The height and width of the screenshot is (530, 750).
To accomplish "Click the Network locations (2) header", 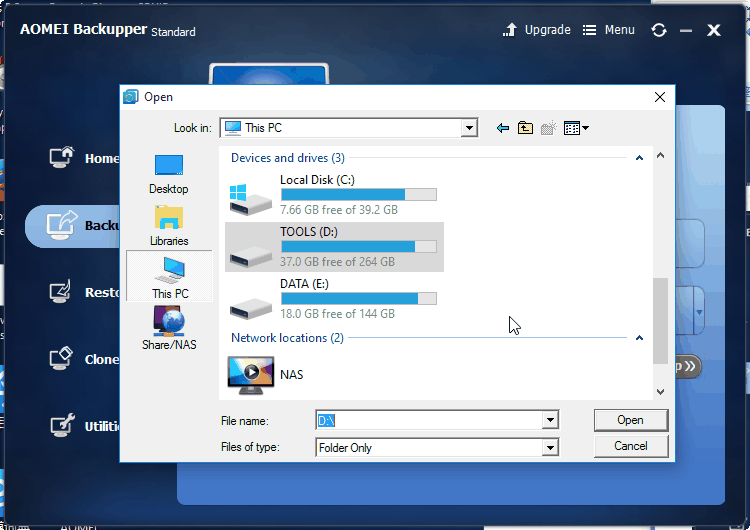I will coord(287,338).
